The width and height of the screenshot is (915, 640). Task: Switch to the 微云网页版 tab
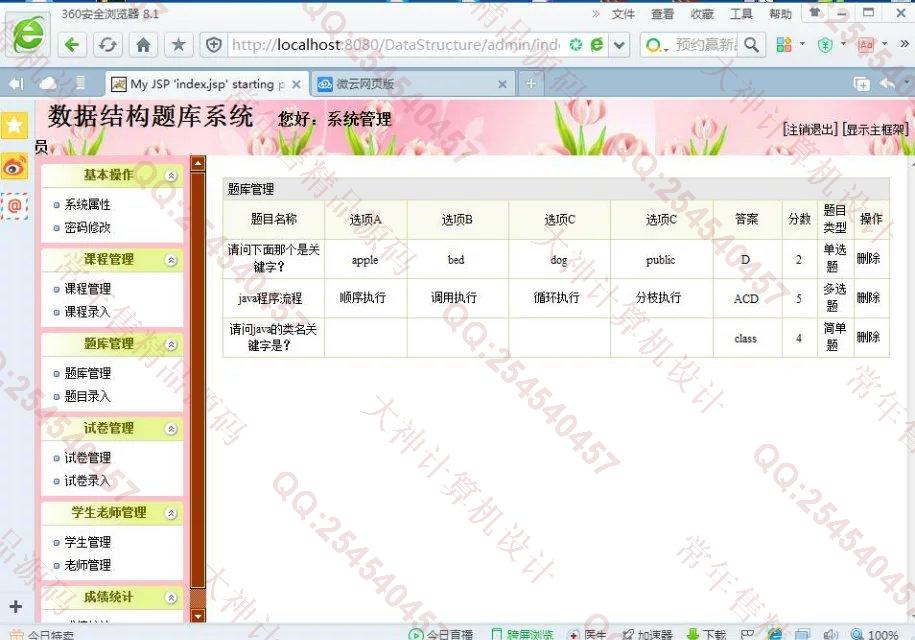tap(413, 84)
